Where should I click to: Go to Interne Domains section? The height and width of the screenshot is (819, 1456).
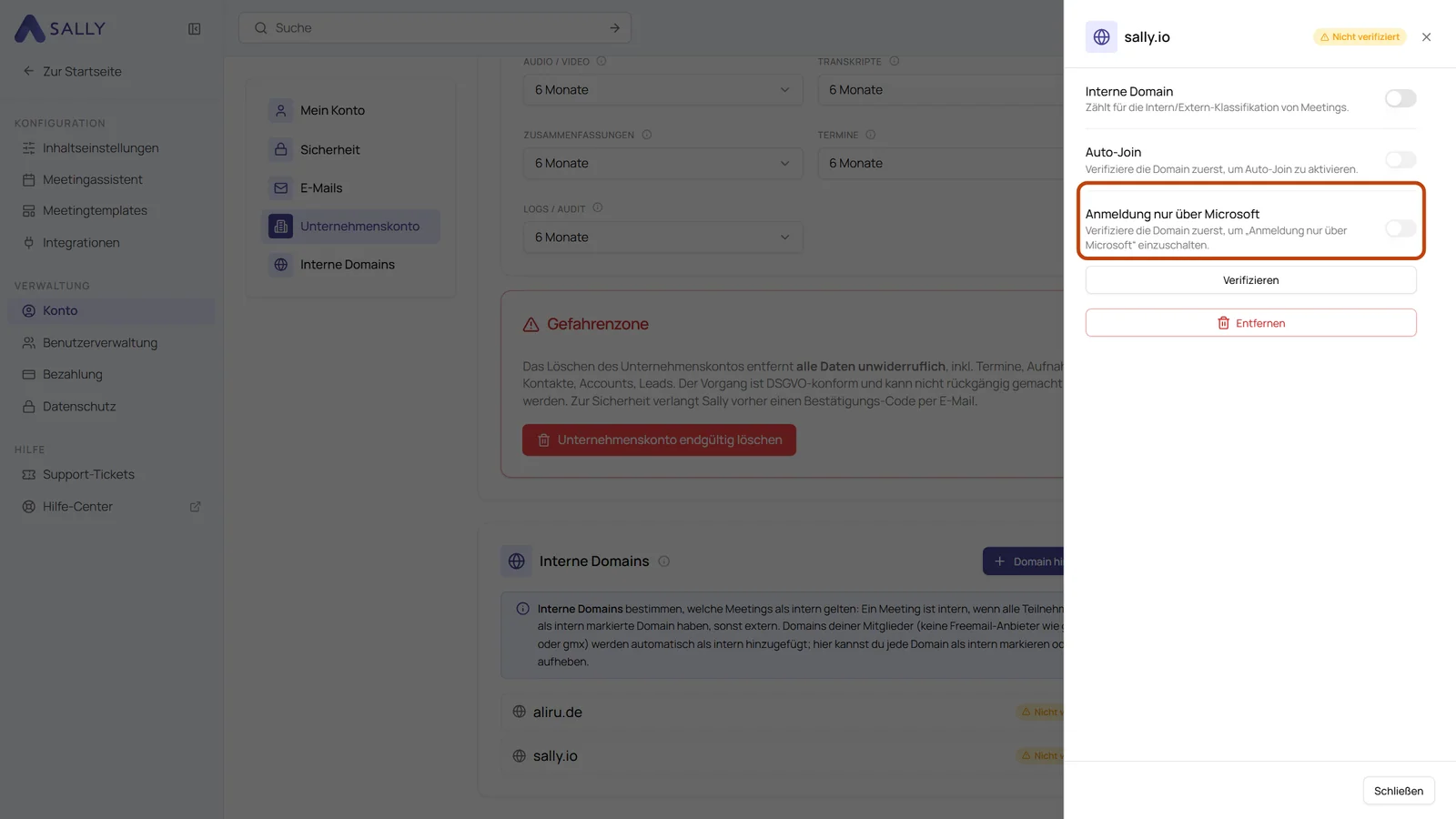click(351, 265)
